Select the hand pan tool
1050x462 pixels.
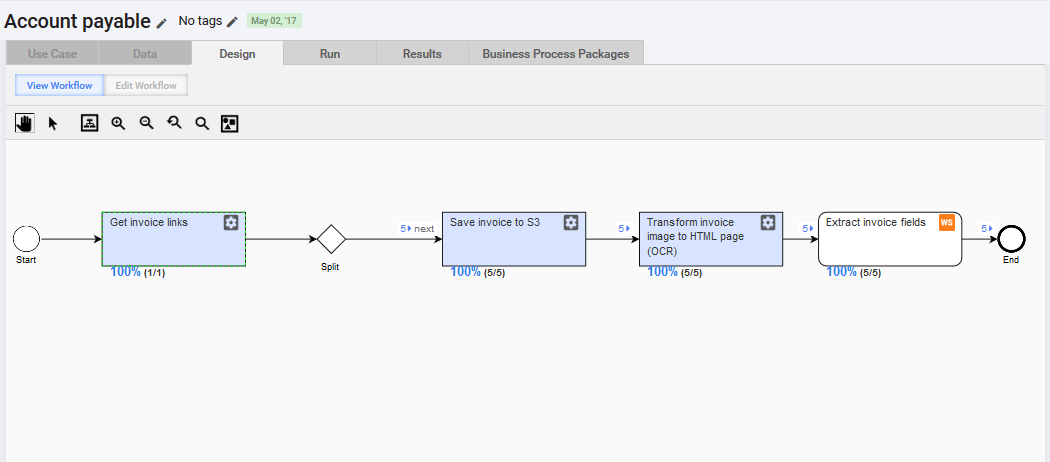pos(25,123)
